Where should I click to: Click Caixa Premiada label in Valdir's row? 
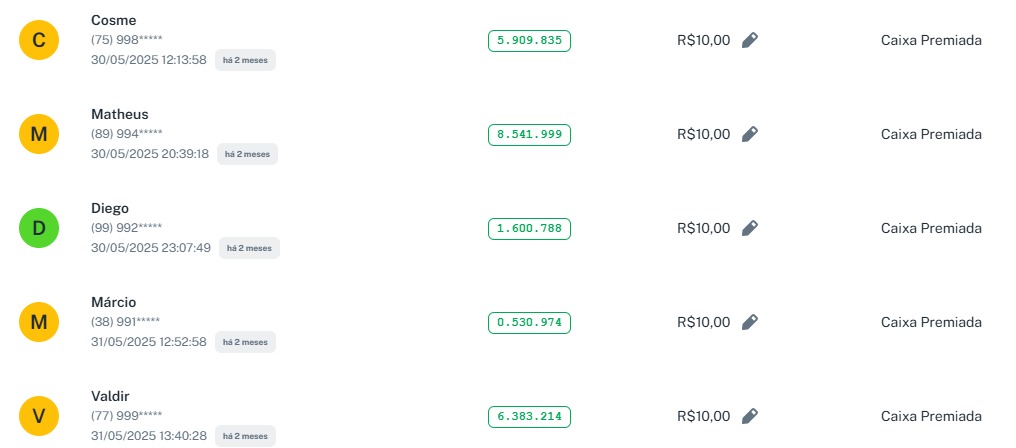pos(931,416)
